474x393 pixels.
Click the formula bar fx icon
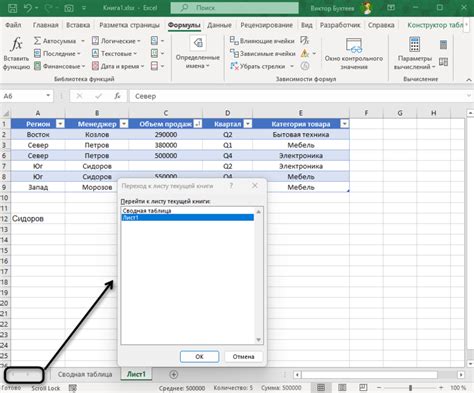point(117,96)
